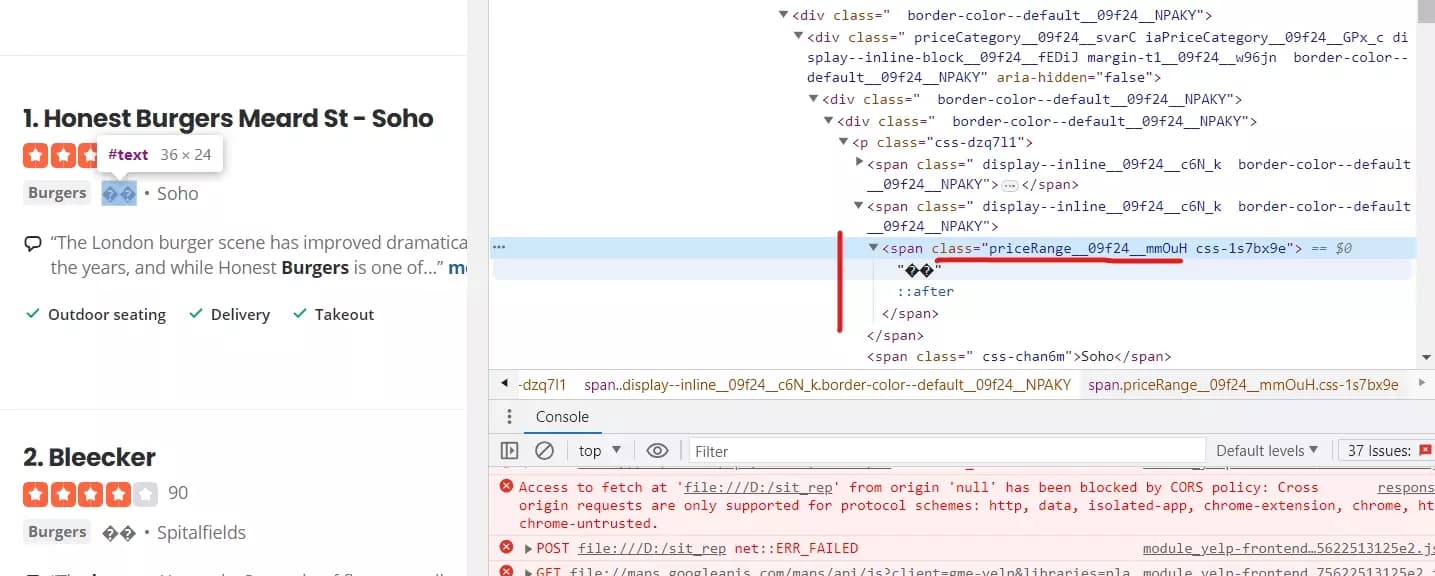Toggle the console sidebar panel icon
The height and width of the screenshot is (576, 1435).
click(x=510, y=451)
